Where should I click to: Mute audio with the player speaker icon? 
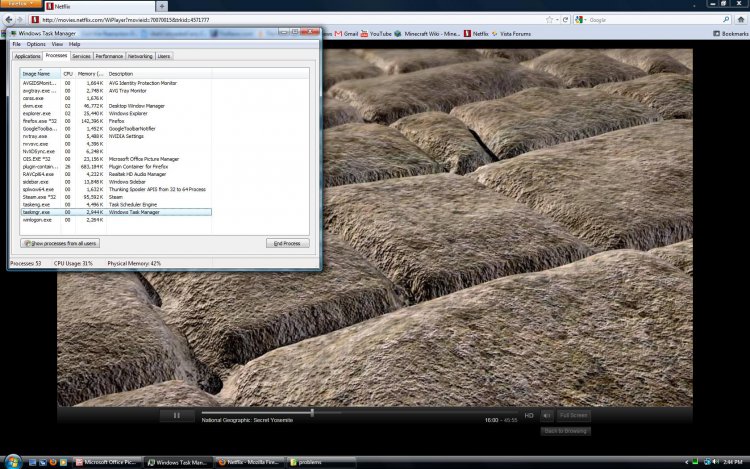click(547, 415)
